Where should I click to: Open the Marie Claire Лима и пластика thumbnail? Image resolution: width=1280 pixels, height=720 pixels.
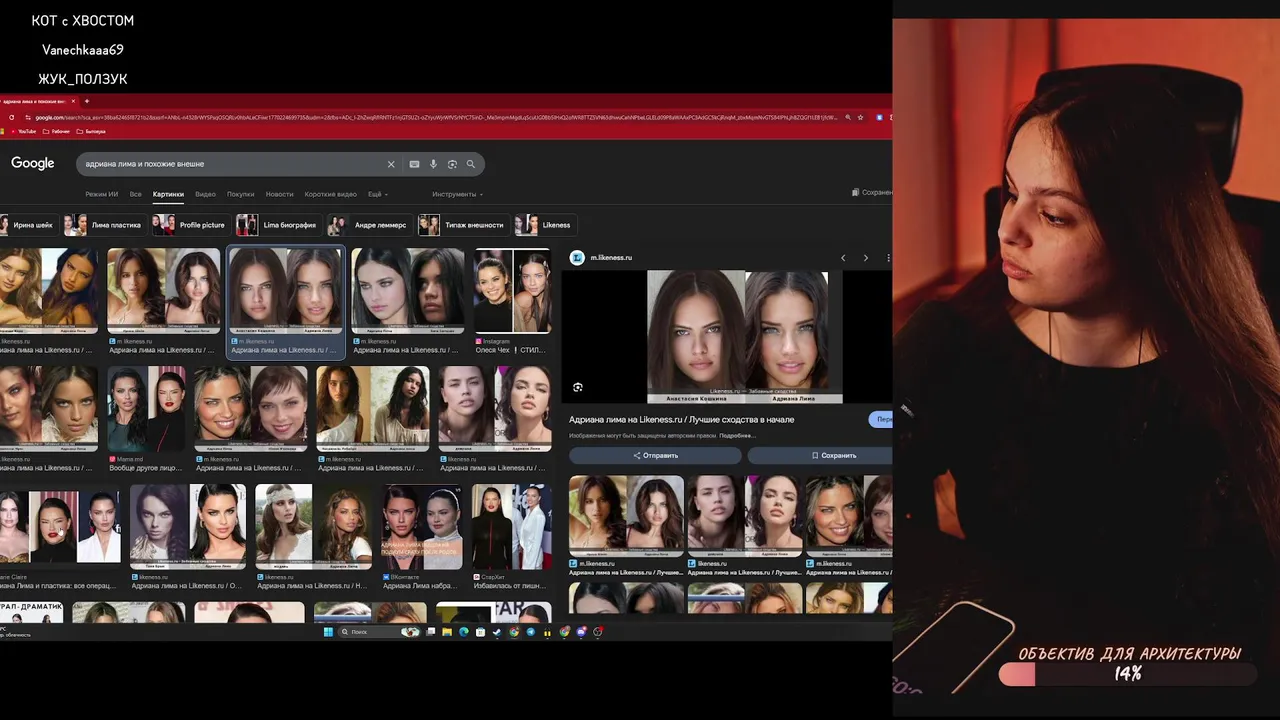click(60, 526)
